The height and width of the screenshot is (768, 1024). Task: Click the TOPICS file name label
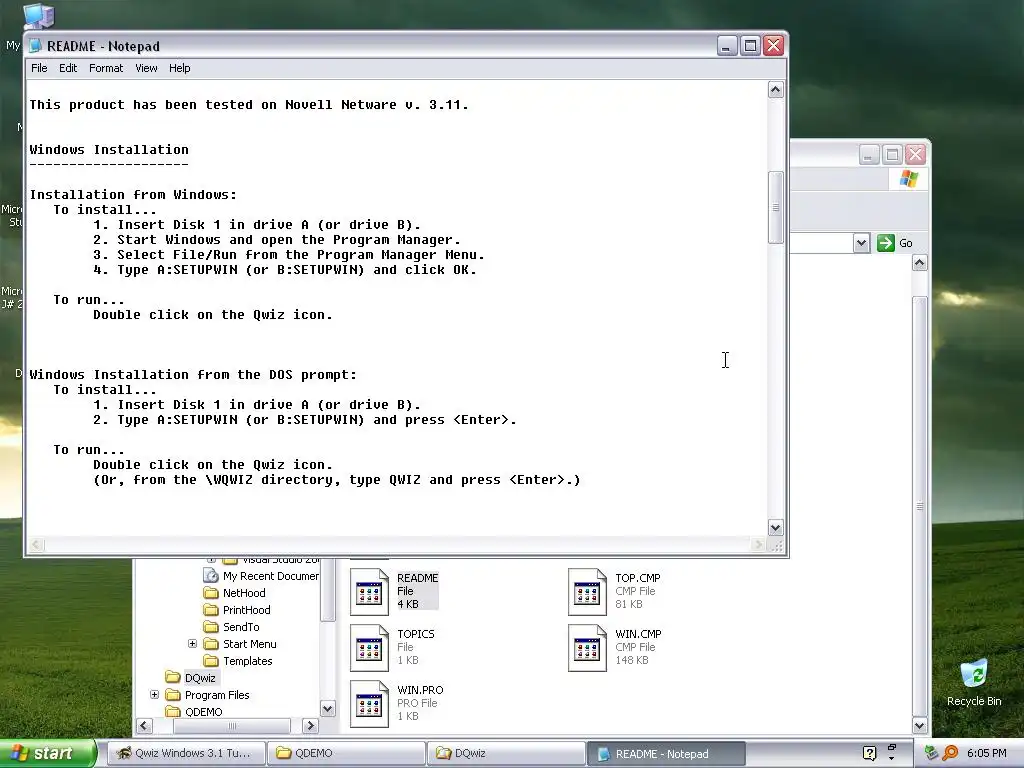(x=415, y=634)
